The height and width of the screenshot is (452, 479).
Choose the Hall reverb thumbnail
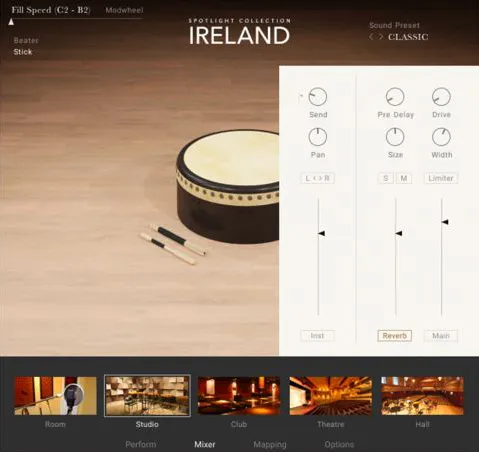422,396
